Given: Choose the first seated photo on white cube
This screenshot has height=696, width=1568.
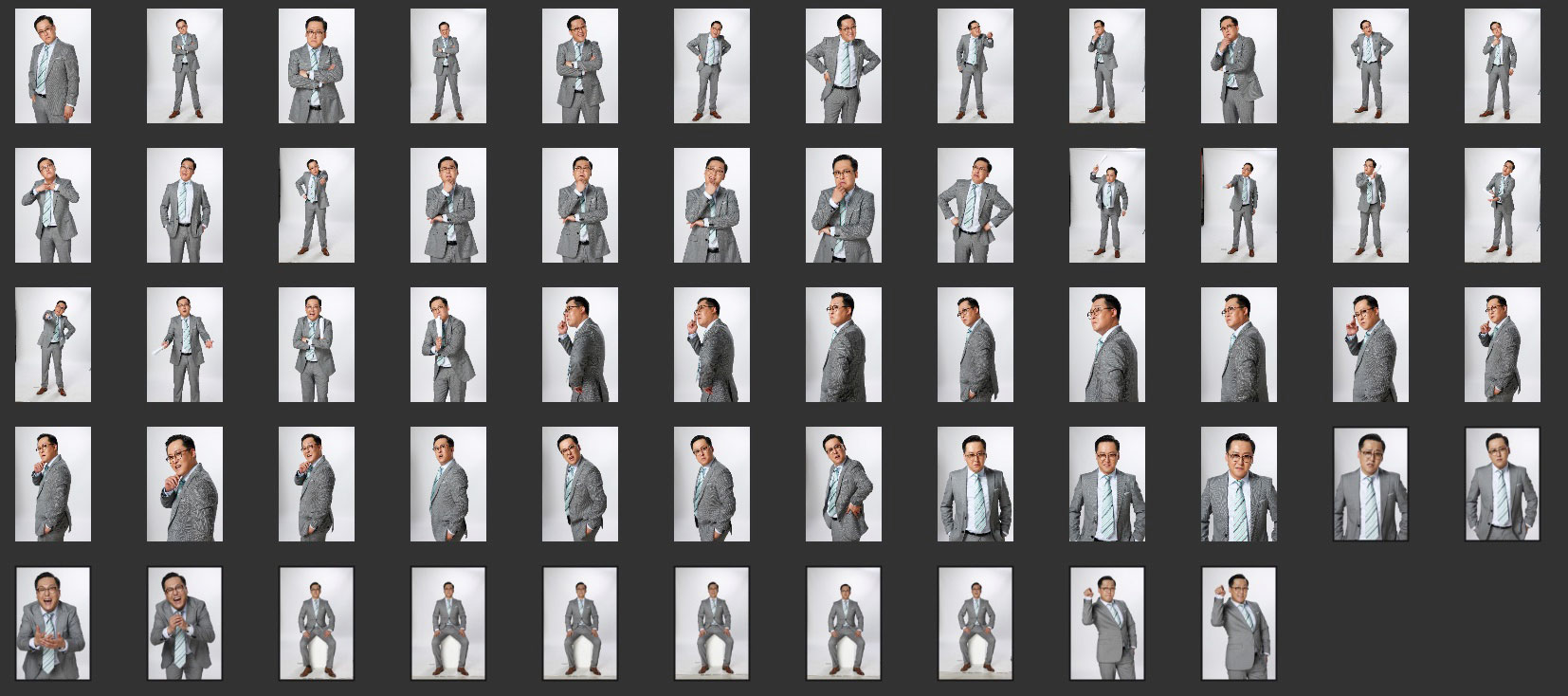Looking at the screenshot, I should point(317,623).
